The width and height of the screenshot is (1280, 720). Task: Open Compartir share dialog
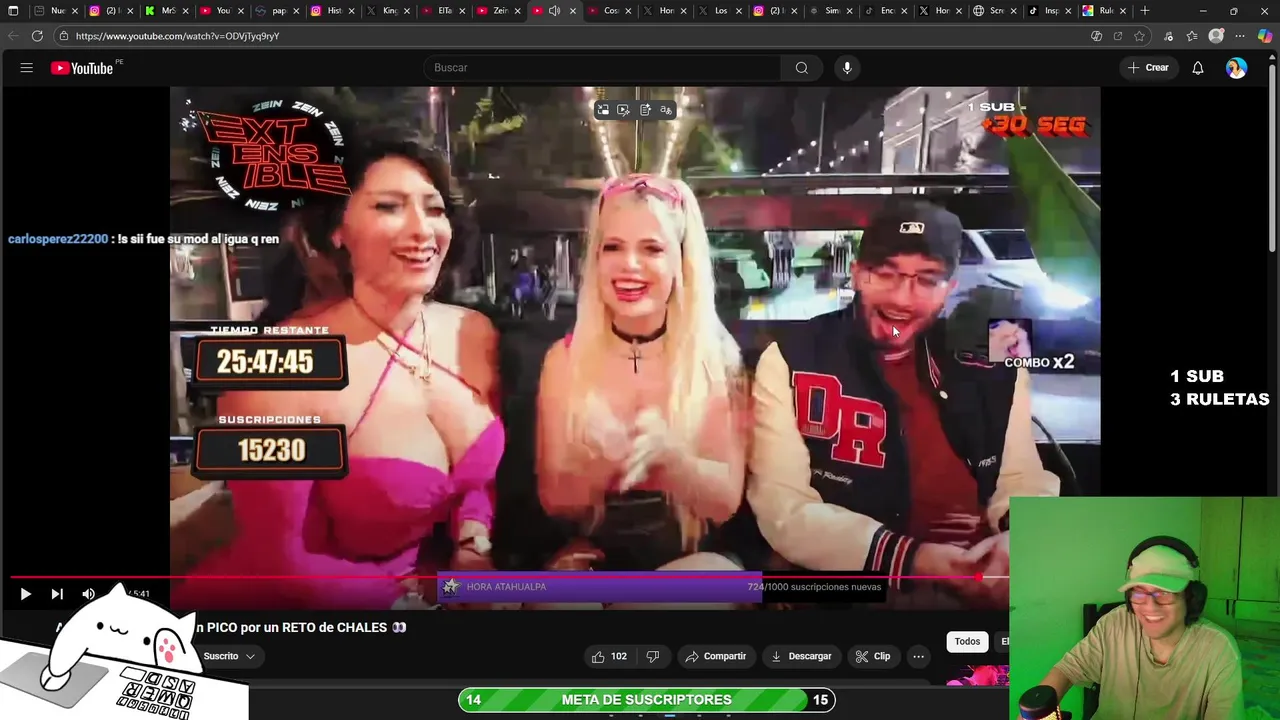[715, 656]
